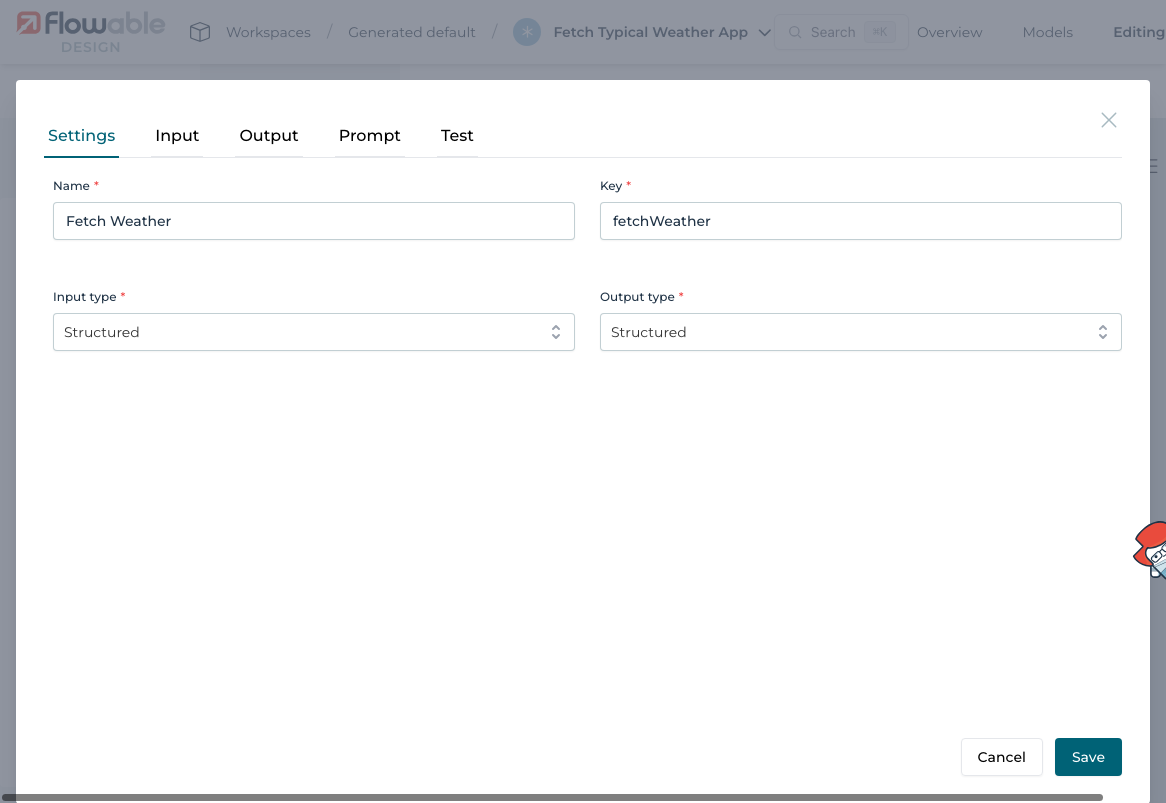1166x803 pixels.
Task: Click the search magnifier icon
Action: coord(795,31)
